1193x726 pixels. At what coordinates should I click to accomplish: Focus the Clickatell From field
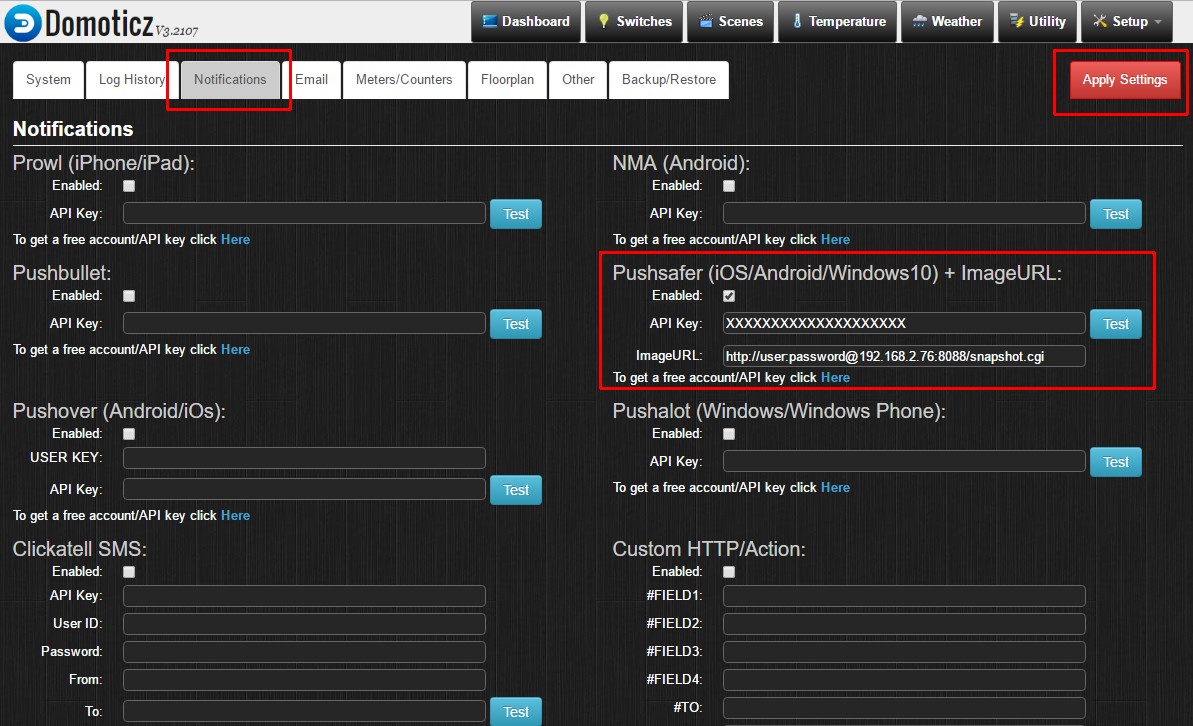(x=304, y=680)
